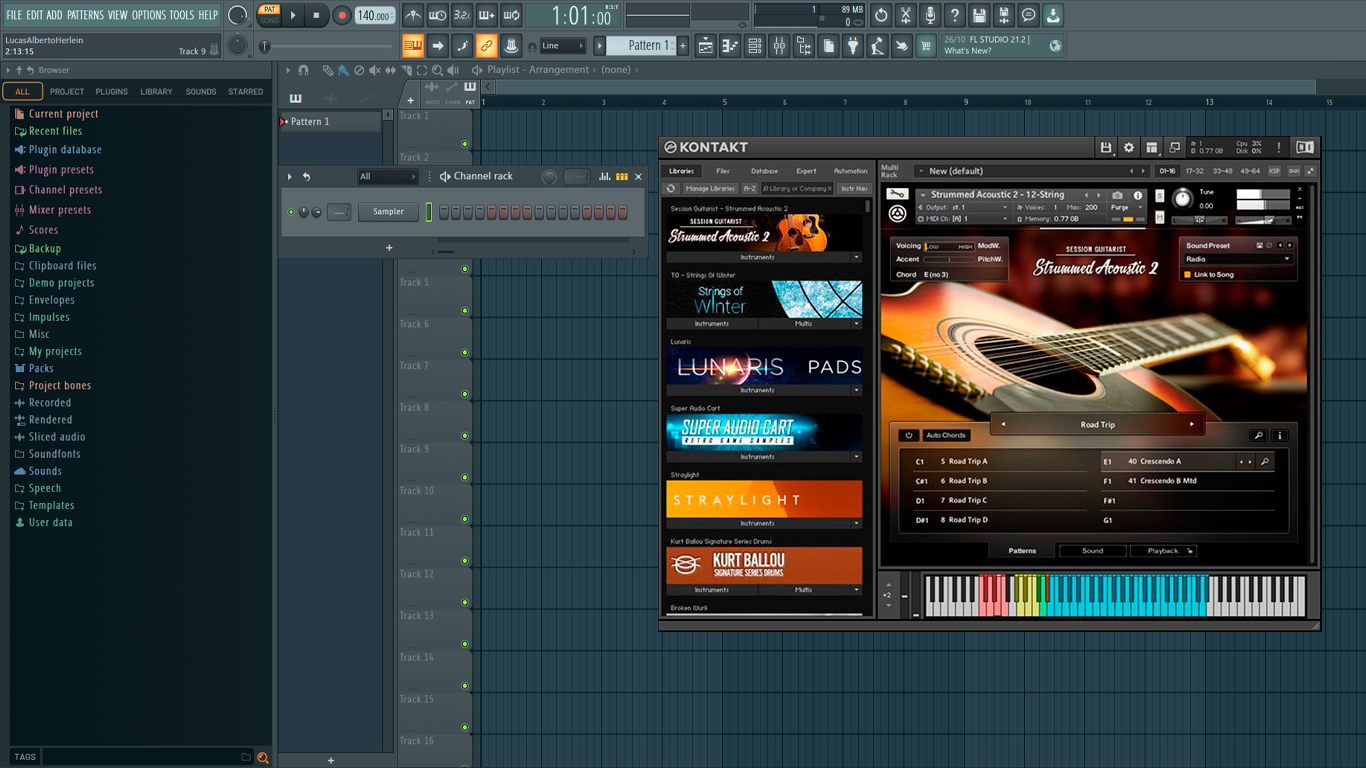Viewport: 1366px width, 768px height.
Task: Open the Packs folder in browser
Action: click(41, 368)
